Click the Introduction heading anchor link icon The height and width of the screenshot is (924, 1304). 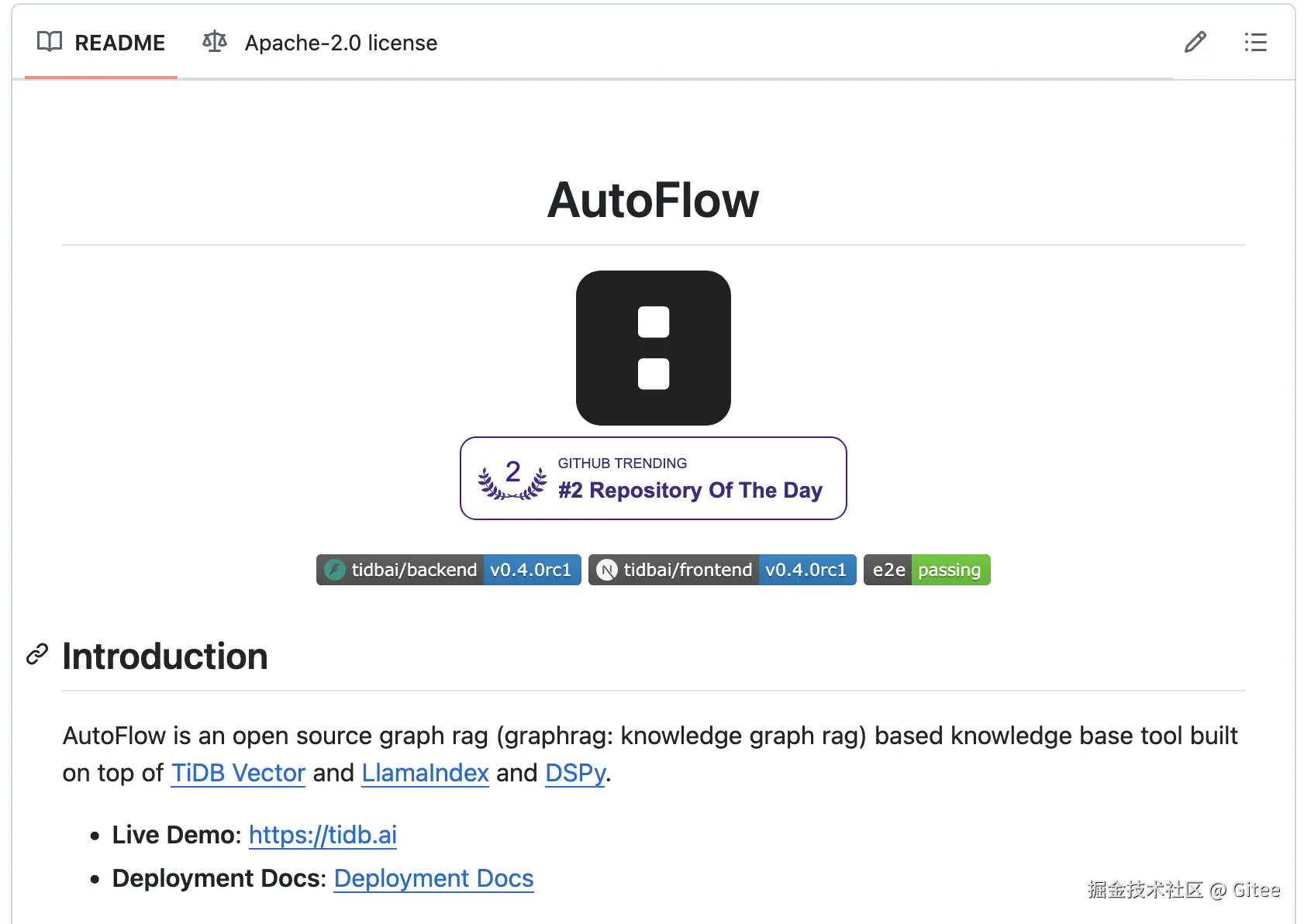click(37, 655)
